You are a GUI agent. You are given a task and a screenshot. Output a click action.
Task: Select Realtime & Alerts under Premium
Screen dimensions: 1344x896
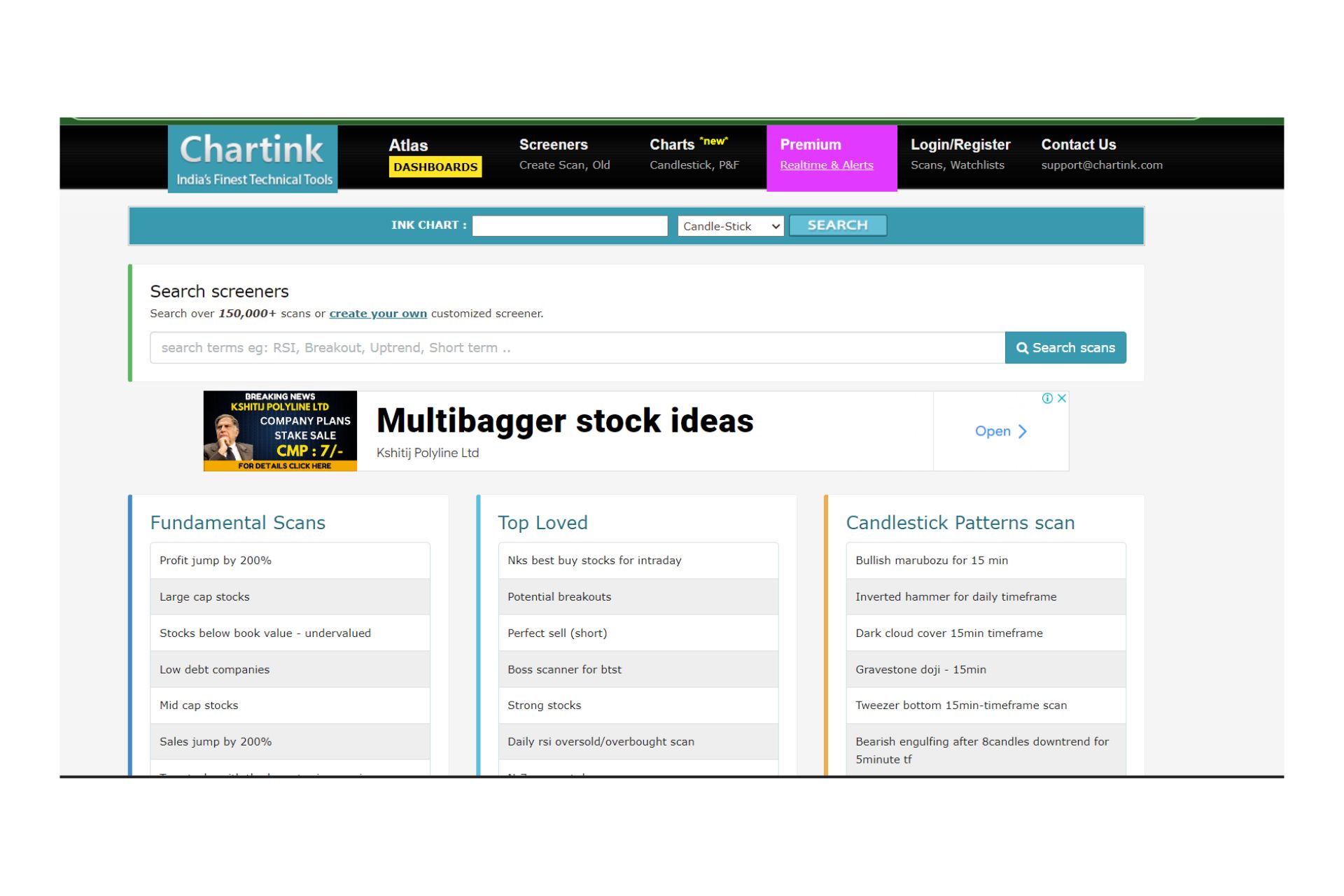[x=827, y=165]
